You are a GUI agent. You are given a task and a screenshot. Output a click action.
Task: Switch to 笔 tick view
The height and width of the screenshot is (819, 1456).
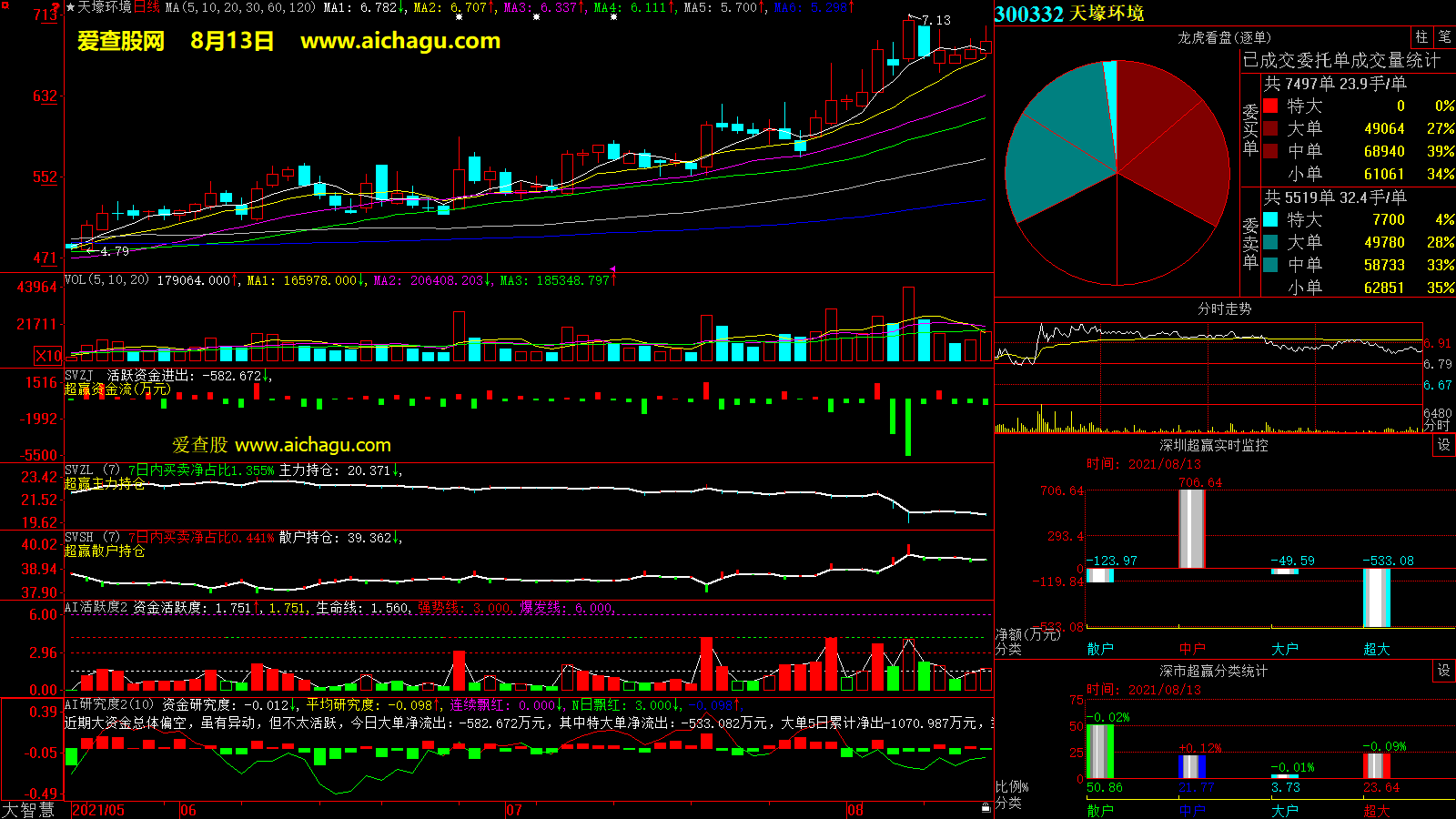click(1444, 37)
